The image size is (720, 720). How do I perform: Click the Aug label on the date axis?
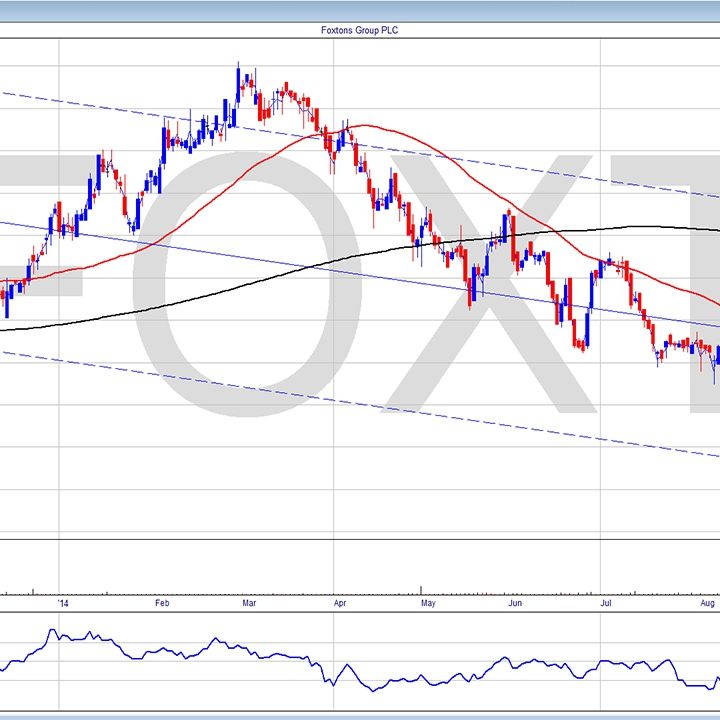(x=706, y=603)
